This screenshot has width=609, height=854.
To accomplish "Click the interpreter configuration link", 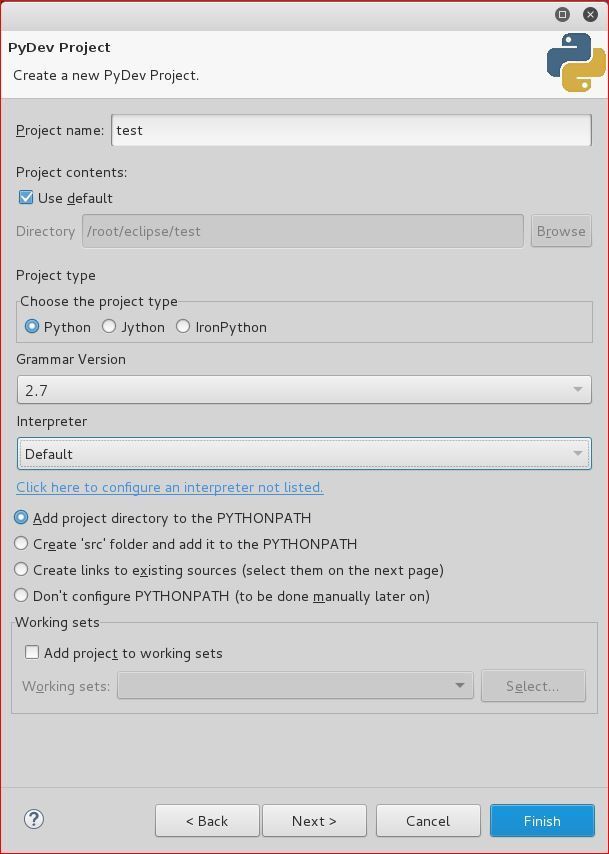I will pos(169,487).
